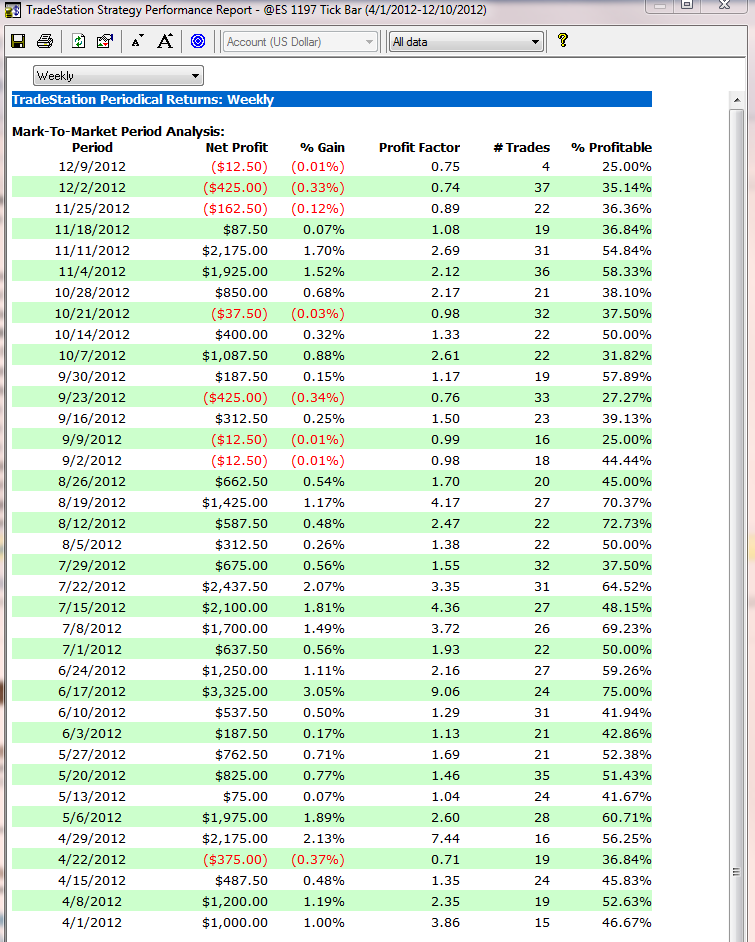Select the 4/1/2012 period cell
Image resolution: width=755 pixels, height=942 pixels.
click(92, 924)
